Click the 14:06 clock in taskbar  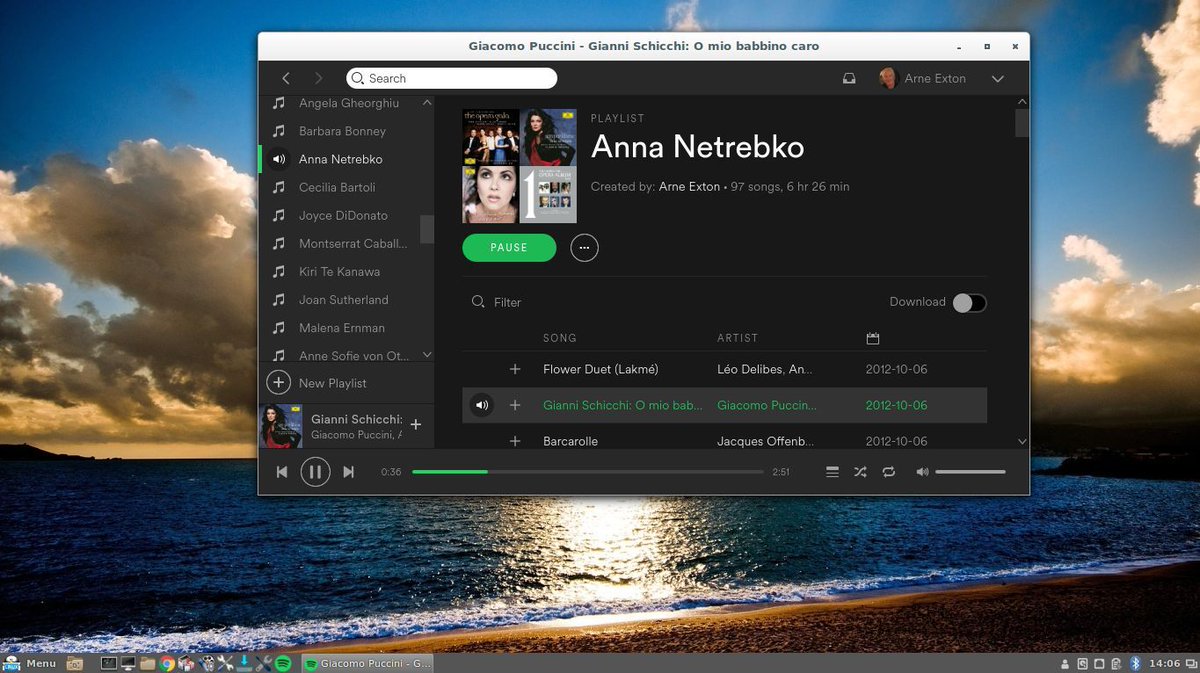tap(1165, 663)
